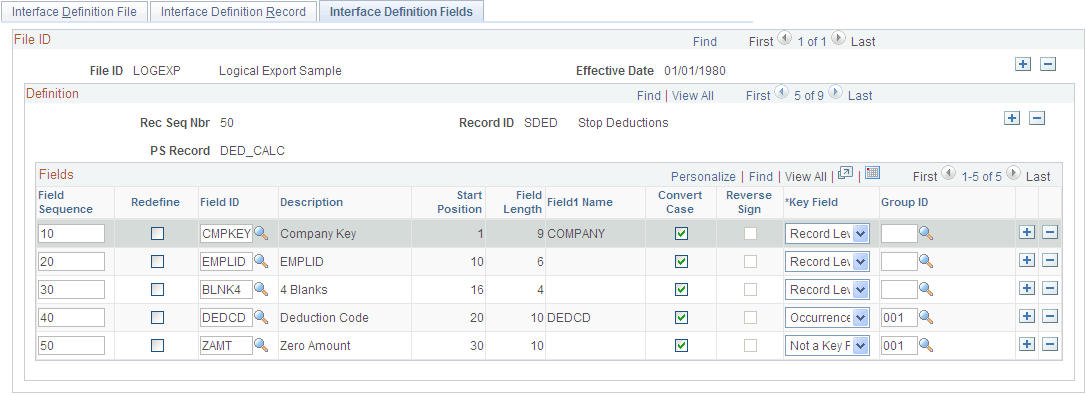Show next File ID row arrow
This screenshot has height=395, width=1086.
838,39
